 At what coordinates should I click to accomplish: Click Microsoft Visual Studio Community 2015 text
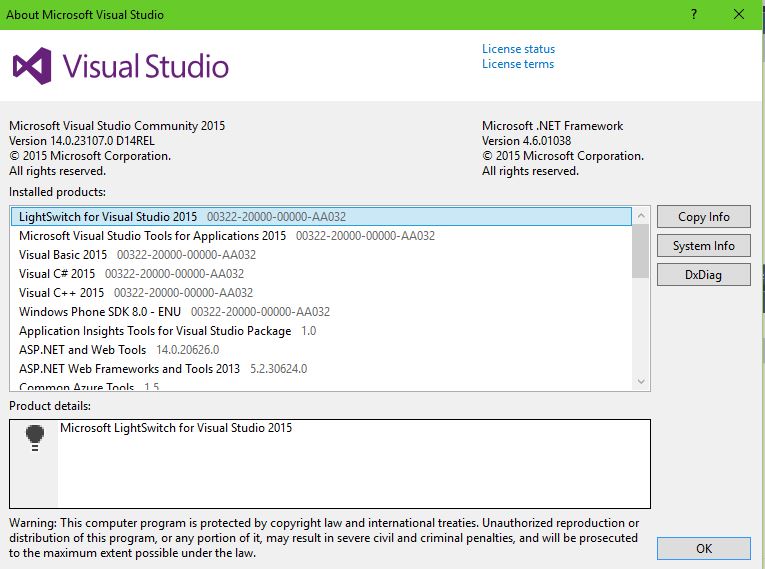tap(117, 126)
